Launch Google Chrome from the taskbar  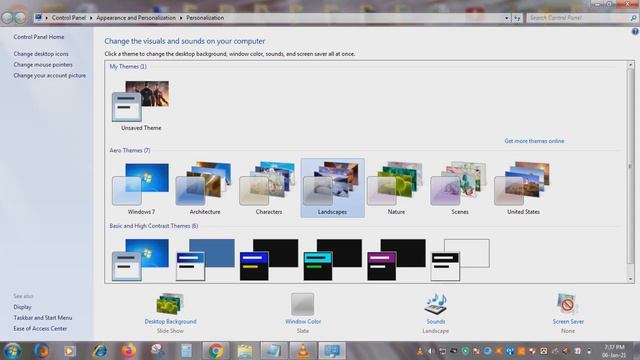click(x=216, y=351)
